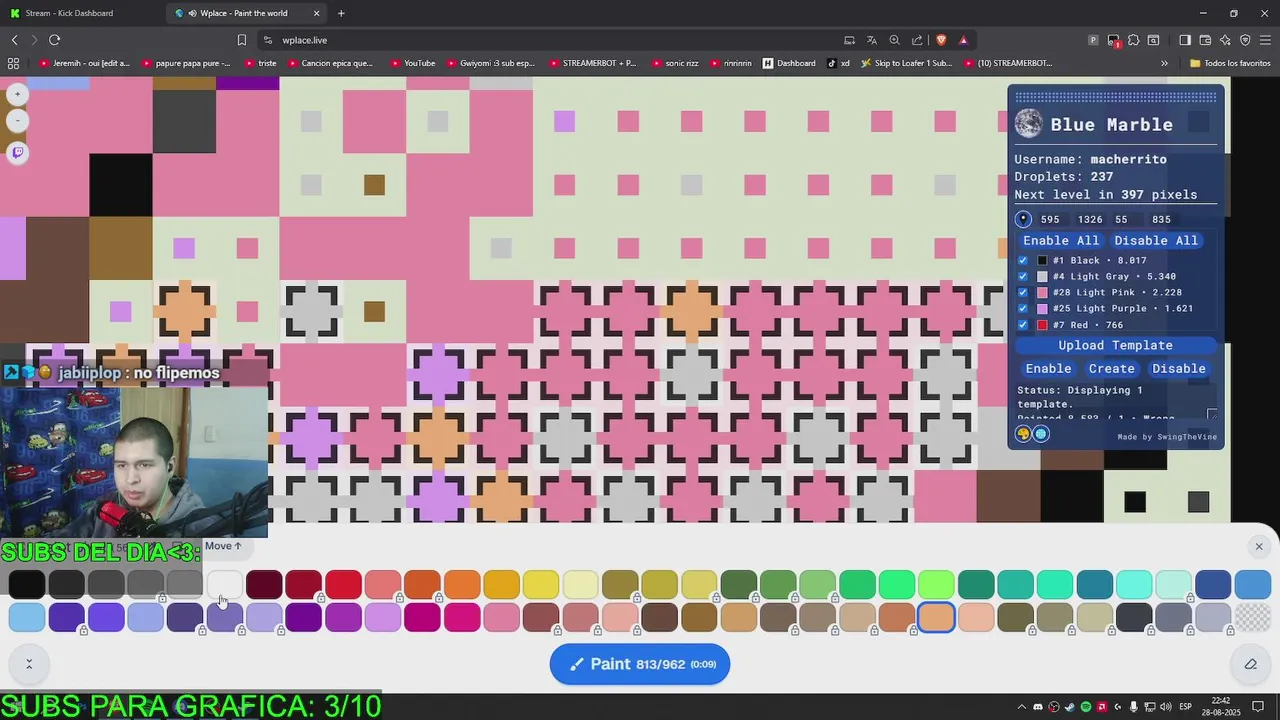Image resolution: width=1280 pixels, height=720 pixels.
Task: Open the Skip to Loafer bookmark
Action: [x=906, y=63]
